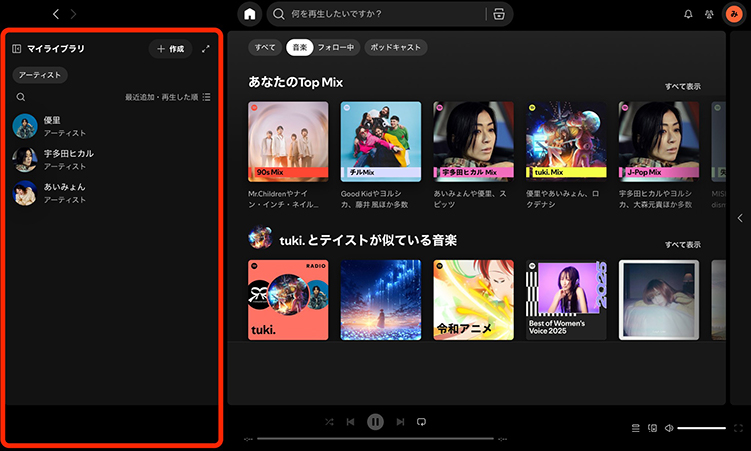The image size is (751, 451).
Task: Search within the library
Action: [21, 97]
